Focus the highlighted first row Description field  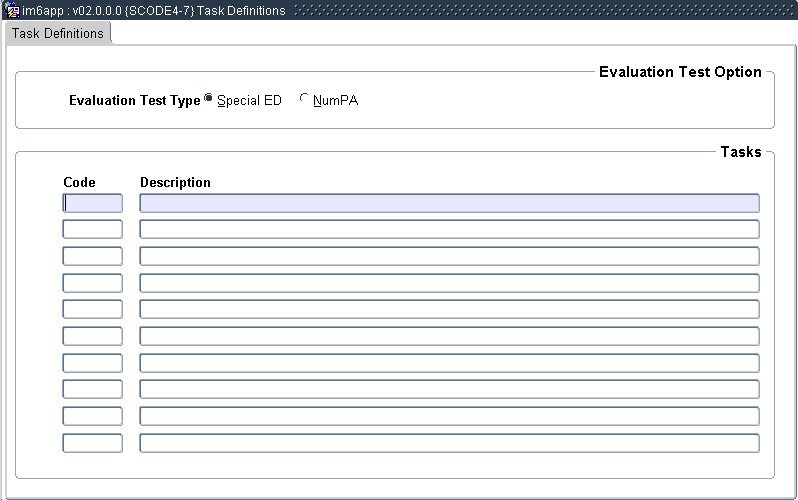[449, 203]
